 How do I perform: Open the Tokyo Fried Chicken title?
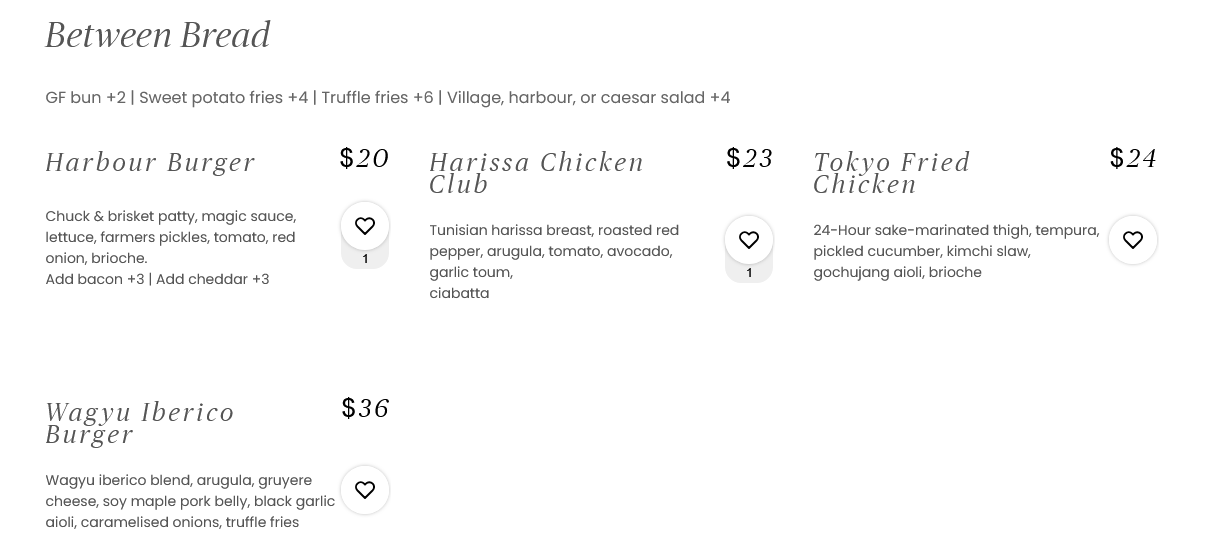(891, 173)
